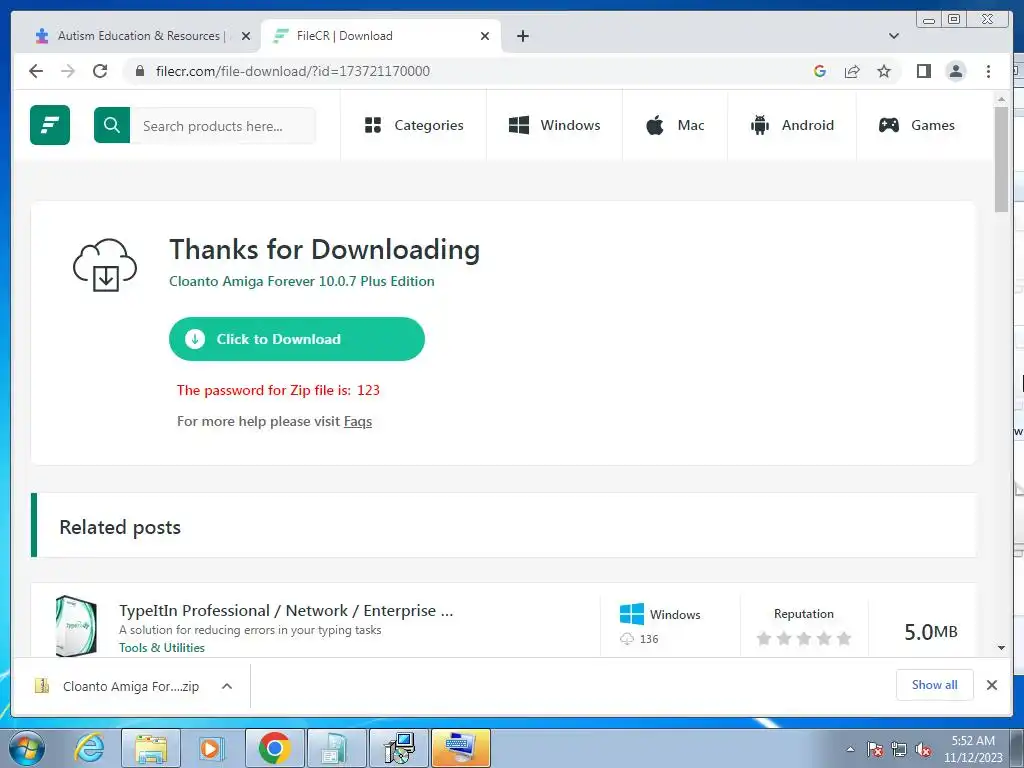
Task: Click the FileCR logo
Action: [x=50, y=125]
